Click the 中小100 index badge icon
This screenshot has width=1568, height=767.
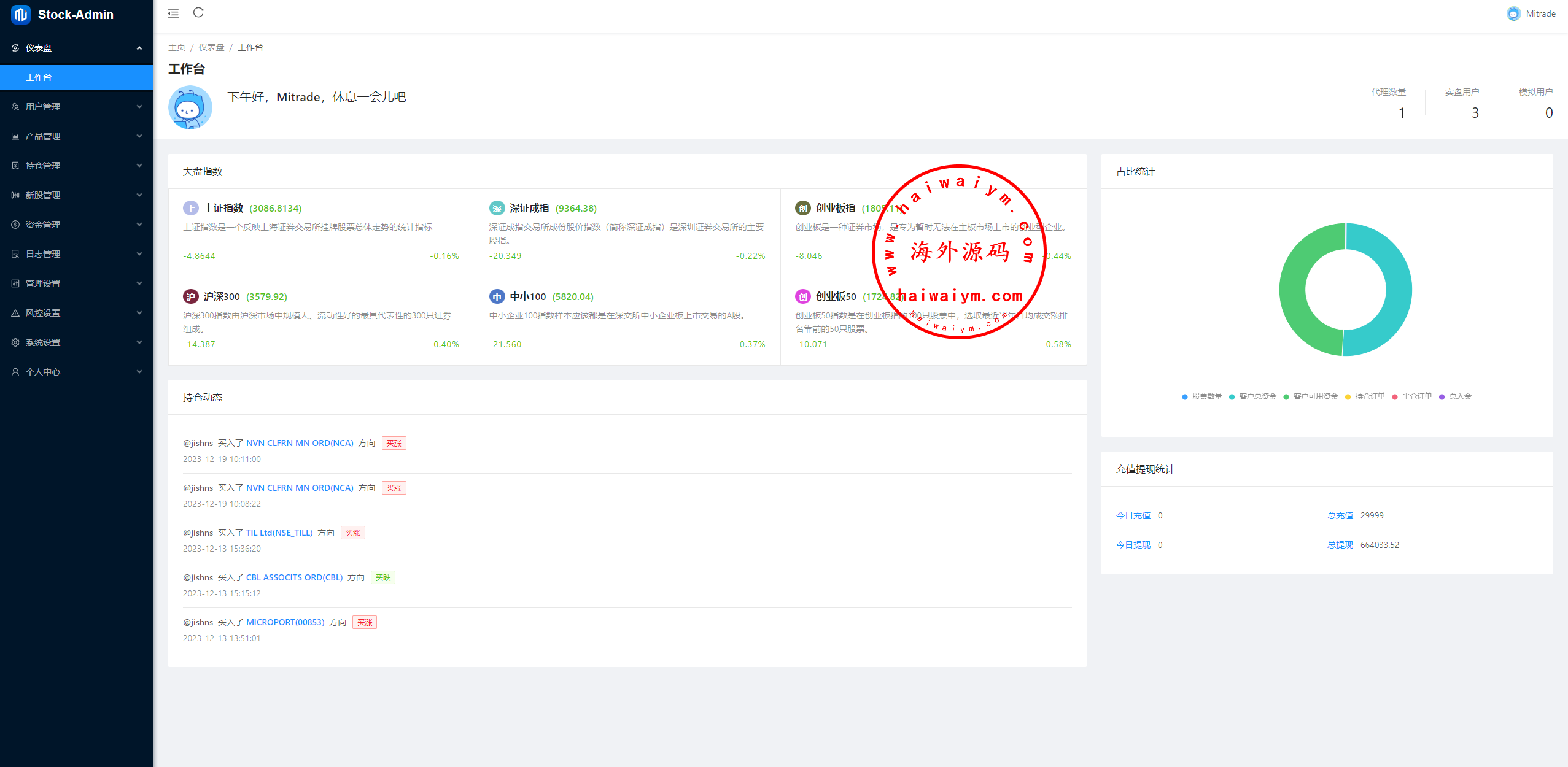click(x=497, y=297)
